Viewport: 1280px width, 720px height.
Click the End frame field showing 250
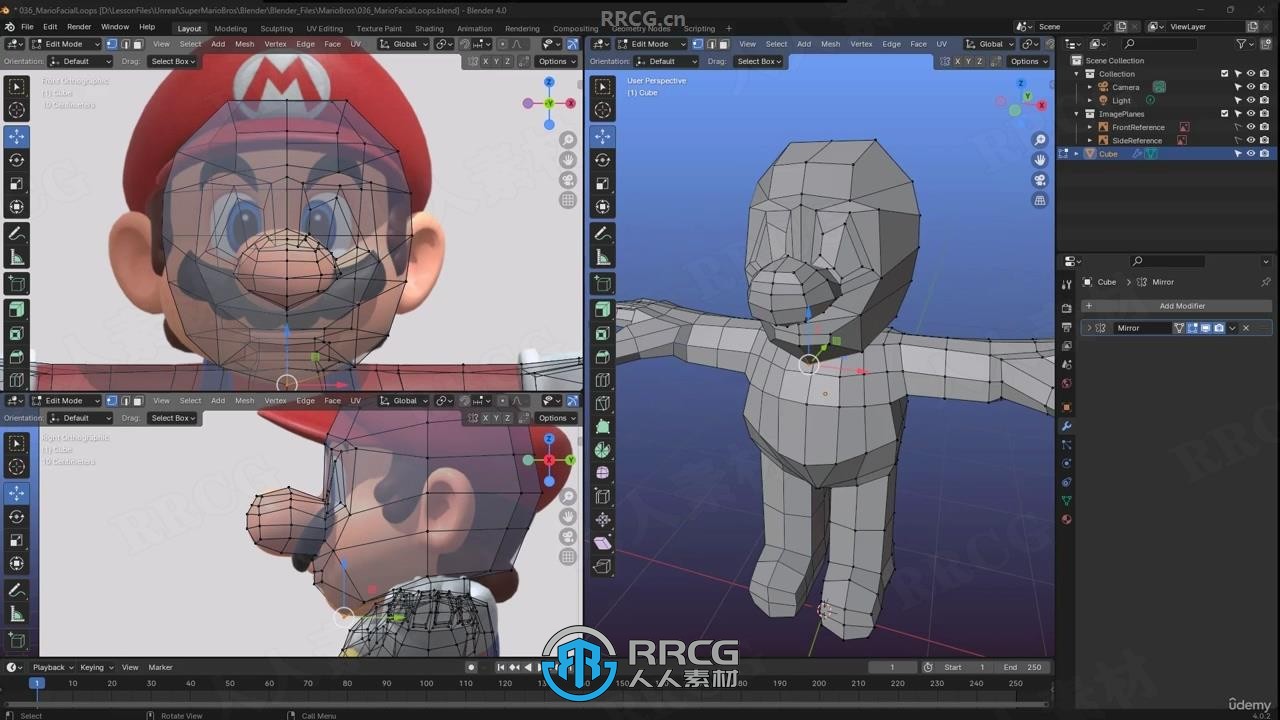pyautogui.click(x=1022, y=667)
